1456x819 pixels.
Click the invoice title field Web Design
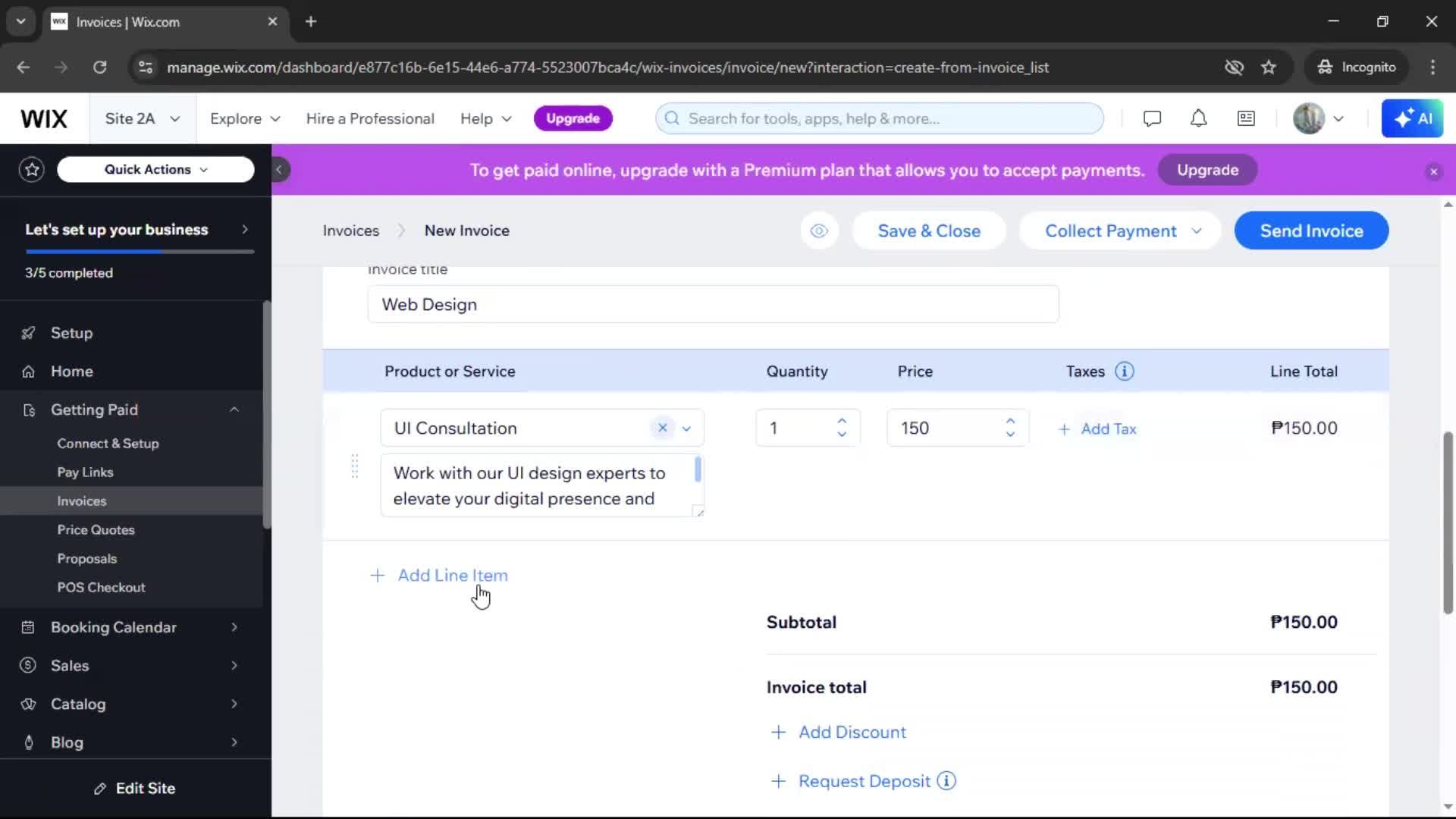tap(713, 305)
